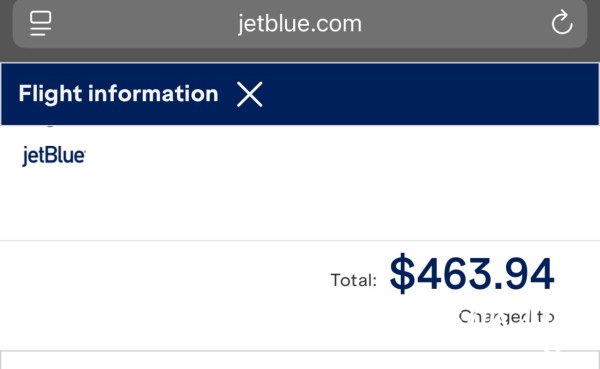The width and height of the screenshot is (600, 369).
Task: Click the bordered box below Charged to
Action: [300, 360]
